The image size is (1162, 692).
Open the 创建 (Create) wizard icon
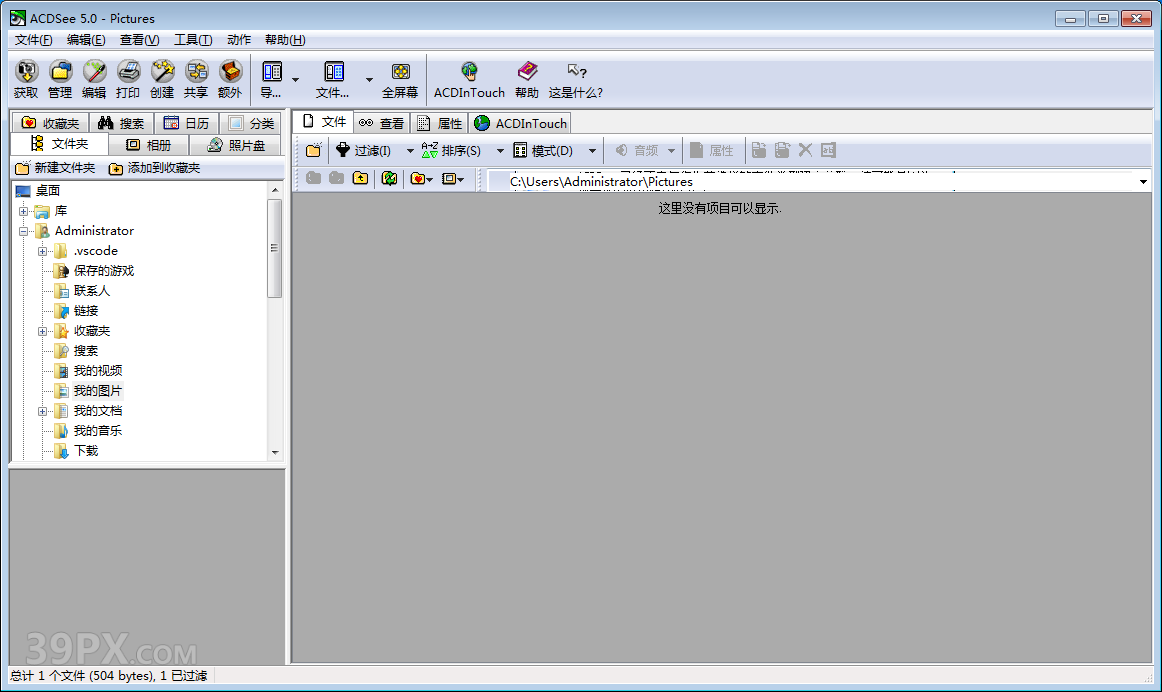[162, 78]
